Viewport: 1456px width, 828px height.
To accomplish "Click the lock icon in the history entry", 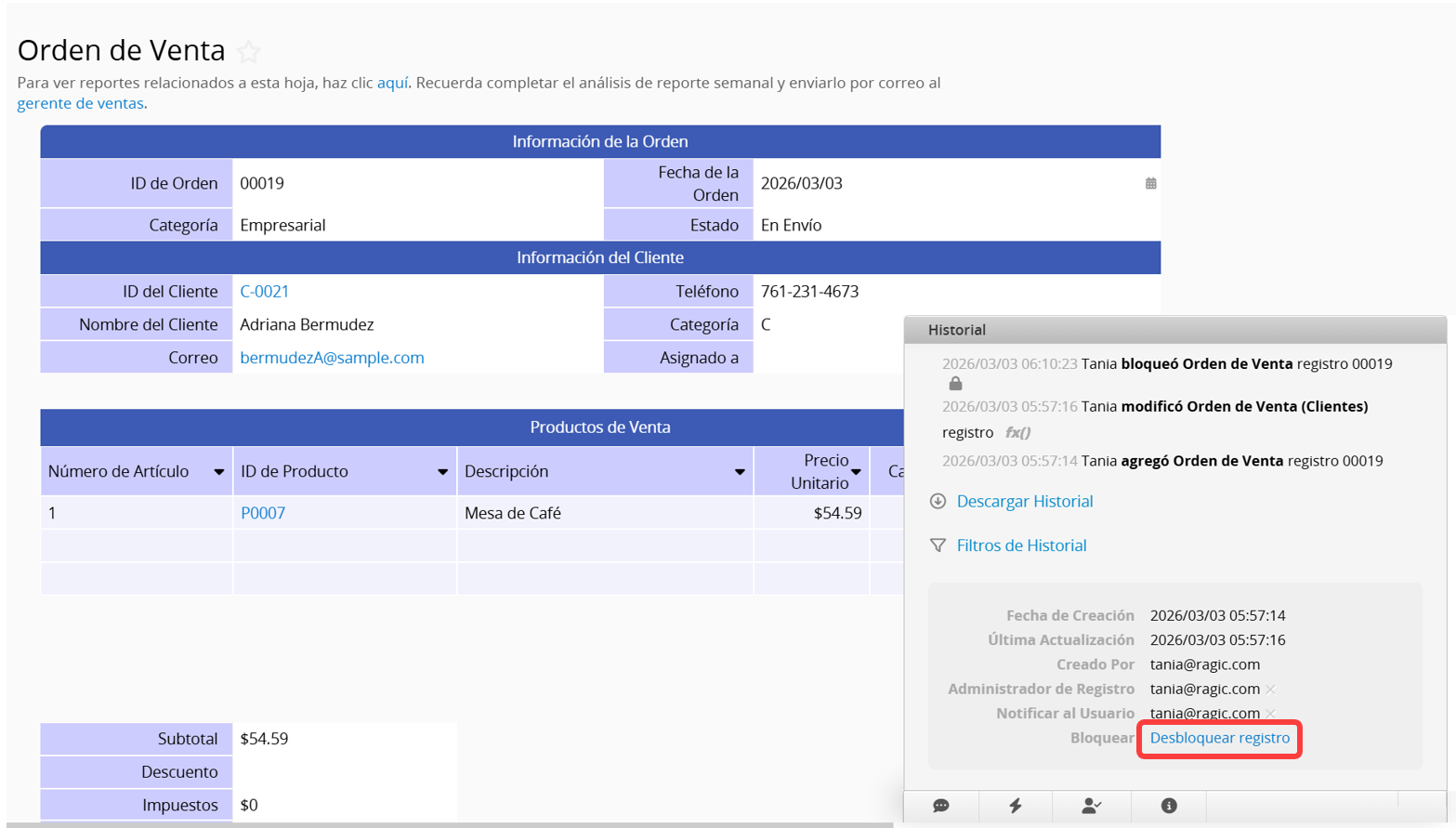I will [x=955, y=384].
